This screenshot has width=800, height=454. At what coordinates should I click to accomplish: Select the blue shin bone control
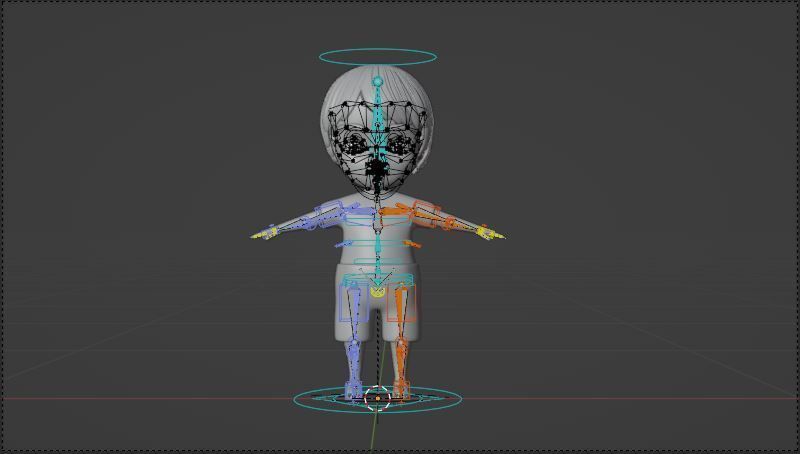pyautogui.click(x=353, y=362)
